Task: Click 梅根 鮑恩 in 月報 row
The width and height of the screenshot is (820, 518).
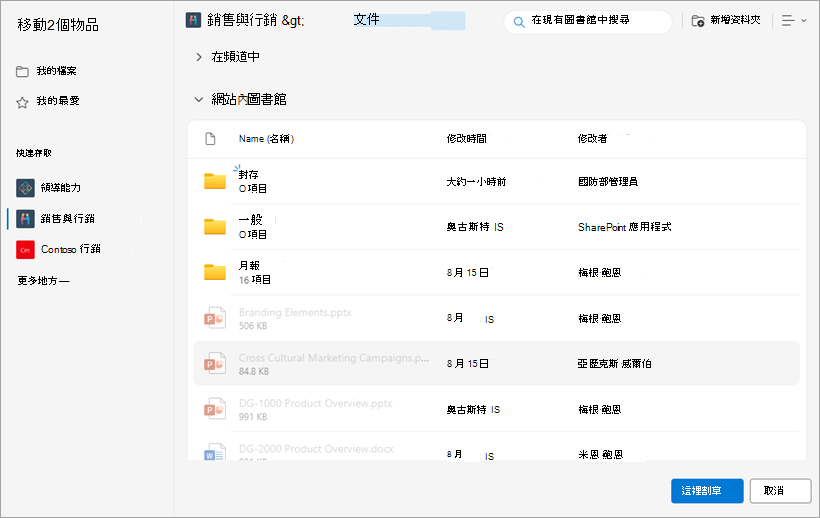Action: click(599, 272)
